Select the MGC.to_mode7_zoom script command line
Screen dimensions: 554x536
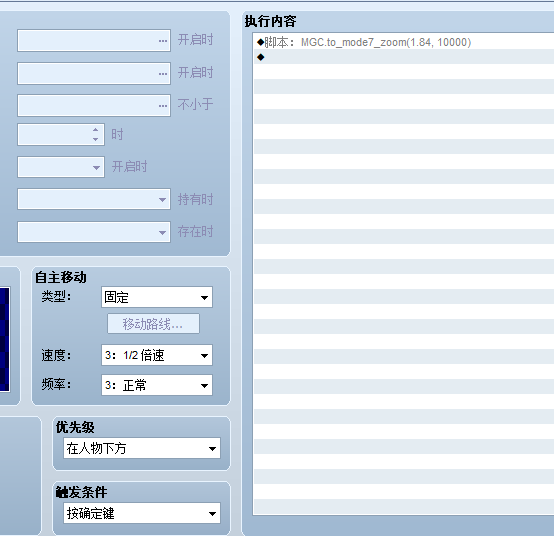click(403, 42)
